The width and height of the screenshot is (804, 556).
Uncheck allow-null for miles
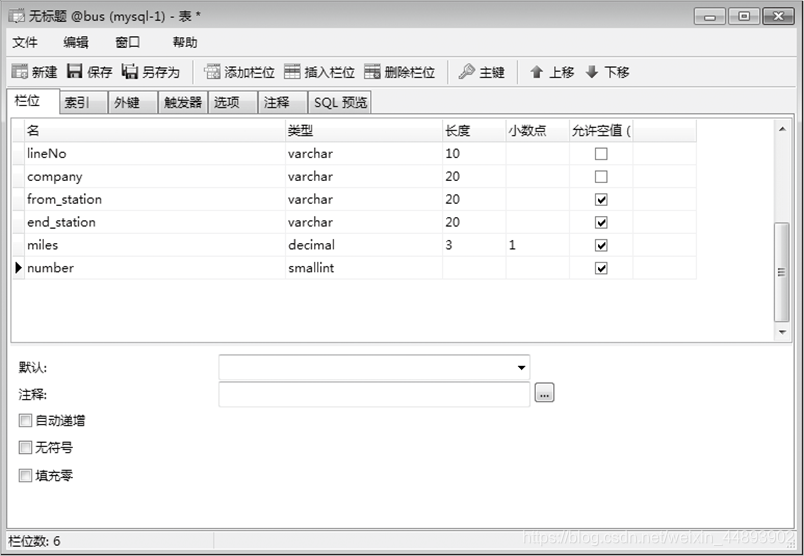click(601, 245)
